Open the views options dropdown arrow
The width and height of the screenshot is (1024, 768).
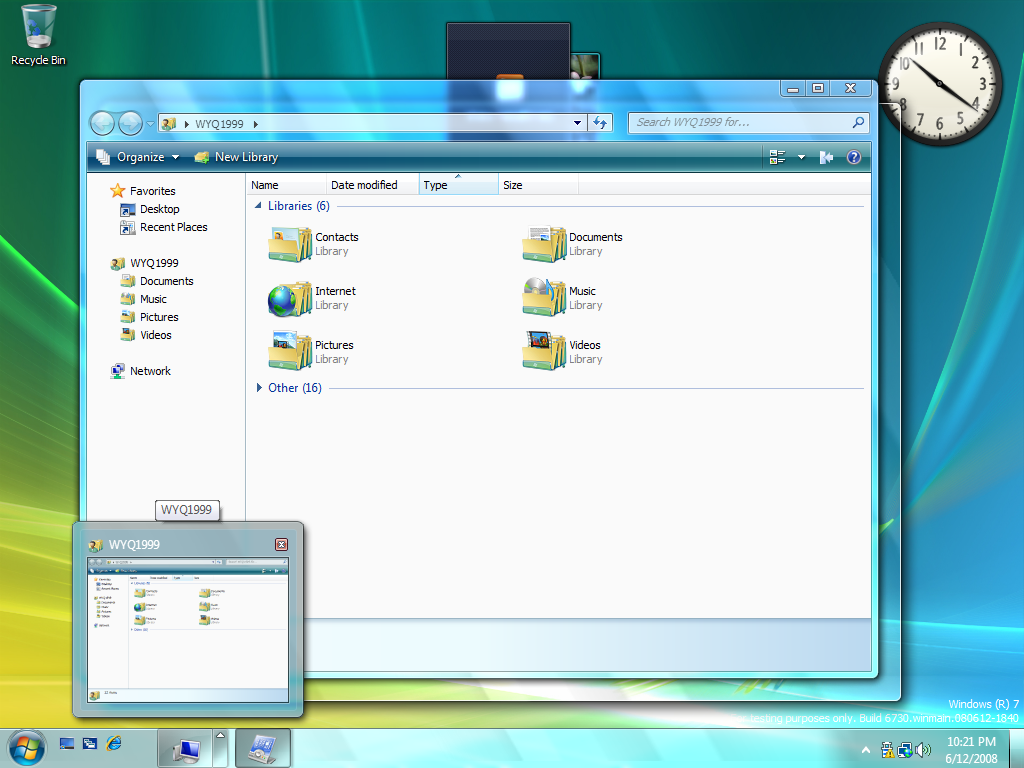801,157
